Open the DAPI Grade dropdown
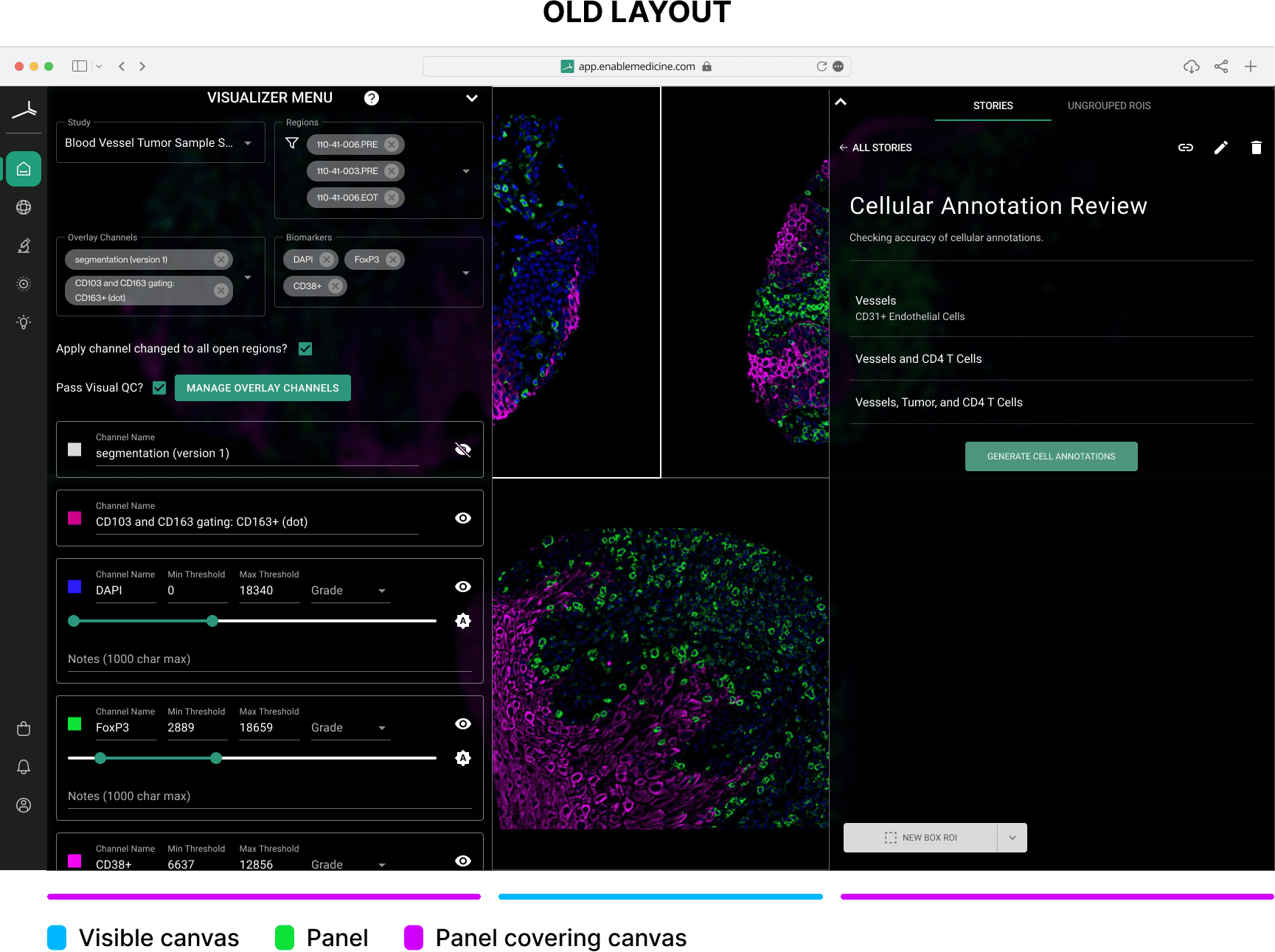 pos(350,591)
